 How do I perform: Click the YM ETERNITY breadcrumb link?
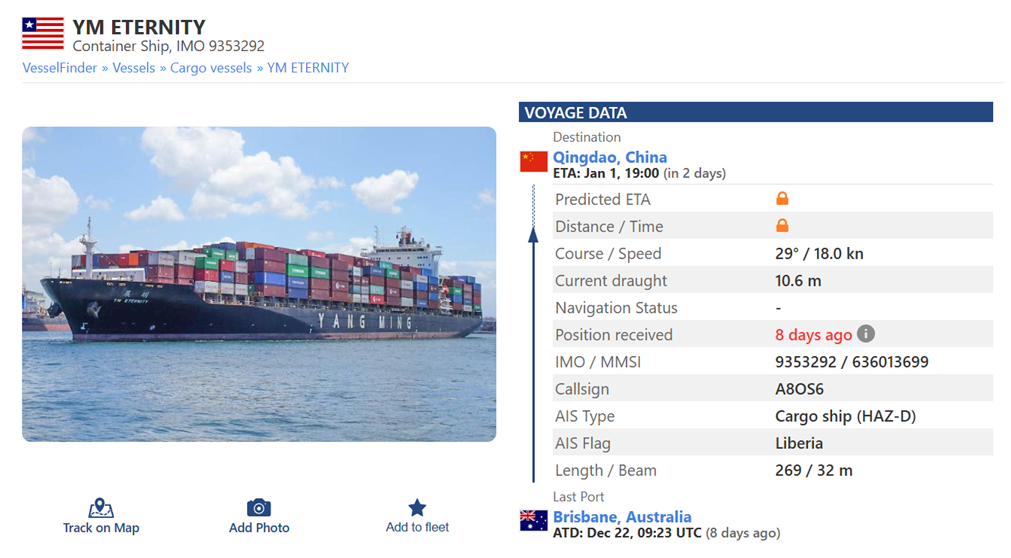(308, 68)
